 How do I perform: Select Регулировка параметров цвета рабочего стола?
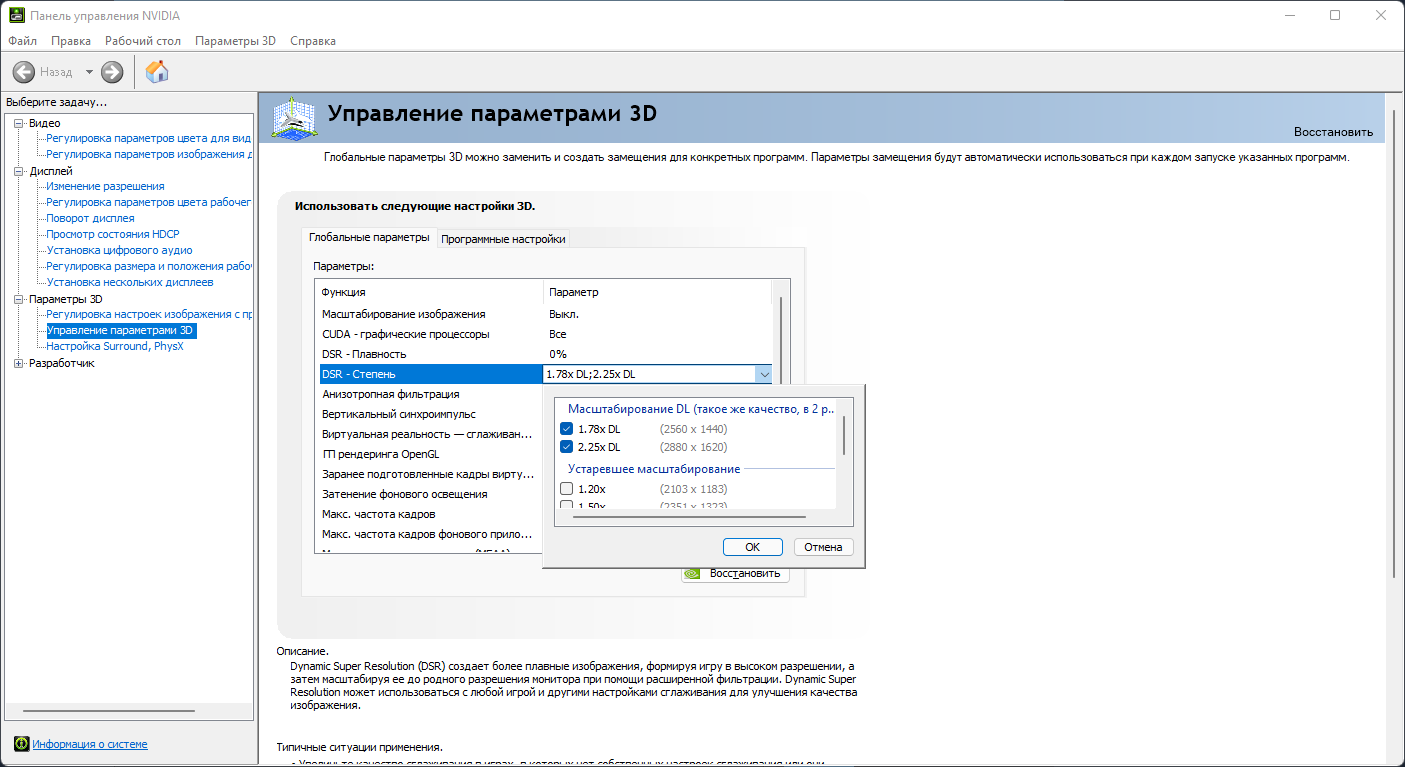coord(149,202)
